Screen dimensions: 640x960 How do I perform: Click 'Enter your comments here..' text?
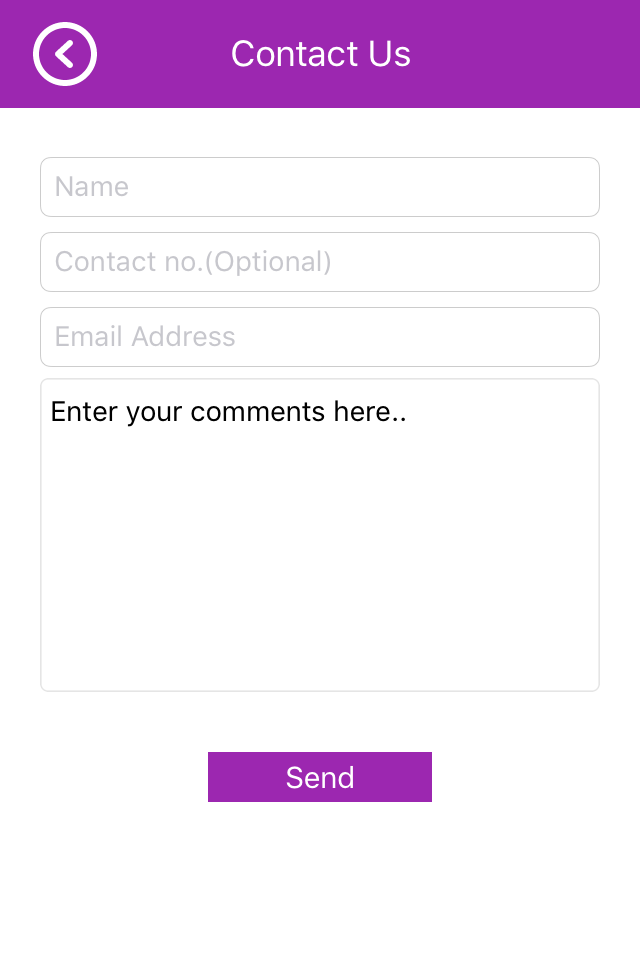[x=228, y=412]
